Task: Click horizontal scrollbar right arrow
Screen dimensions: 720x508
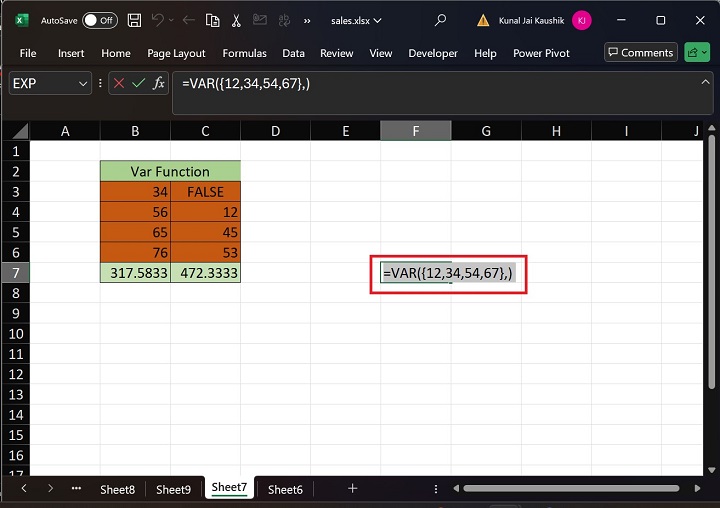Action: (x=697, y=488)
